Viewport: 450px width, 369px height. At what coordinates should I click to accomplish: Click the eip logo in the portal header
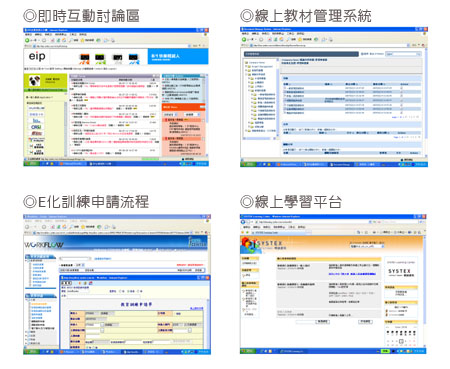tap(37, 56)
